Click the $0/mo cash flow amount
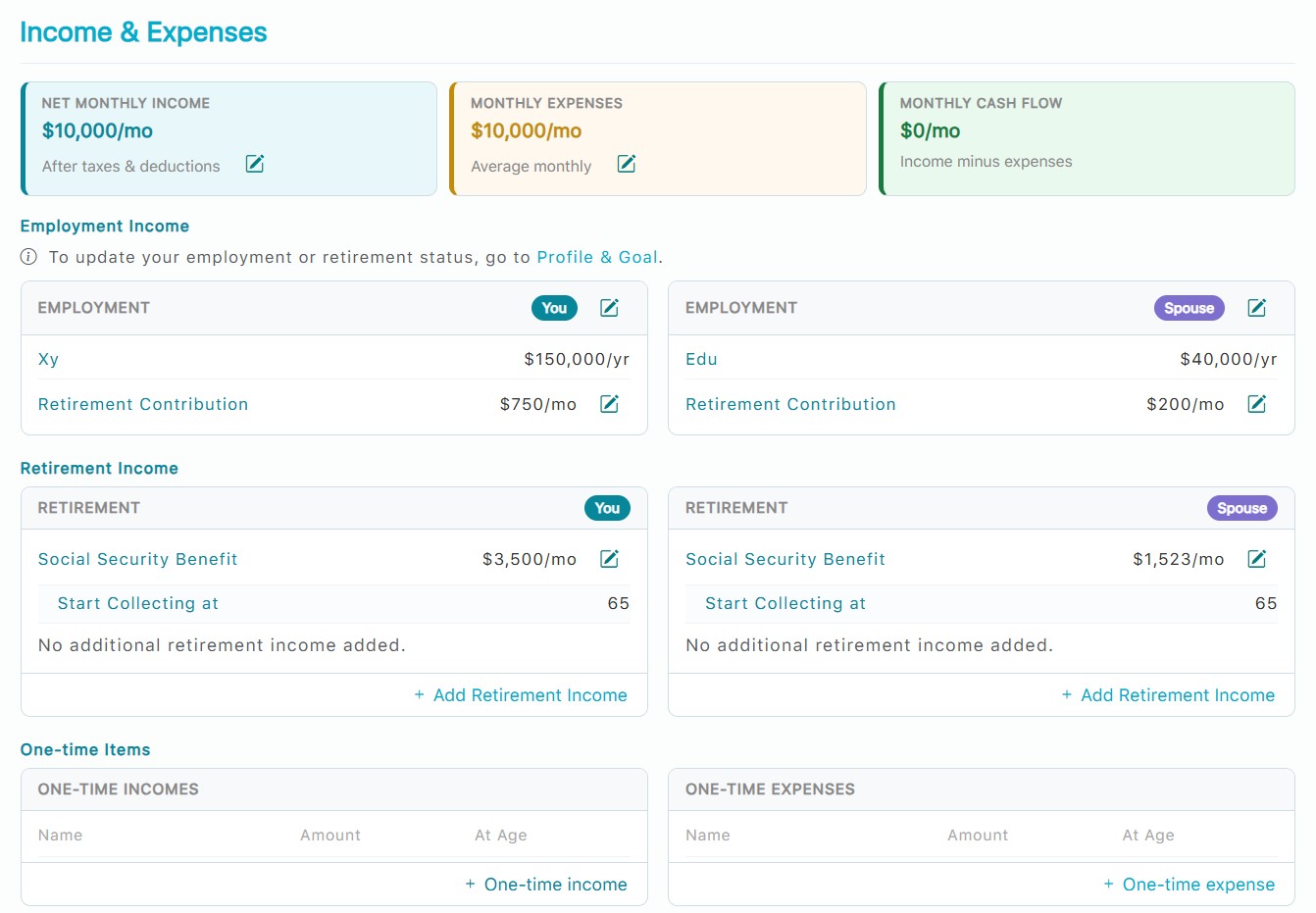 [x=931, y=130]
